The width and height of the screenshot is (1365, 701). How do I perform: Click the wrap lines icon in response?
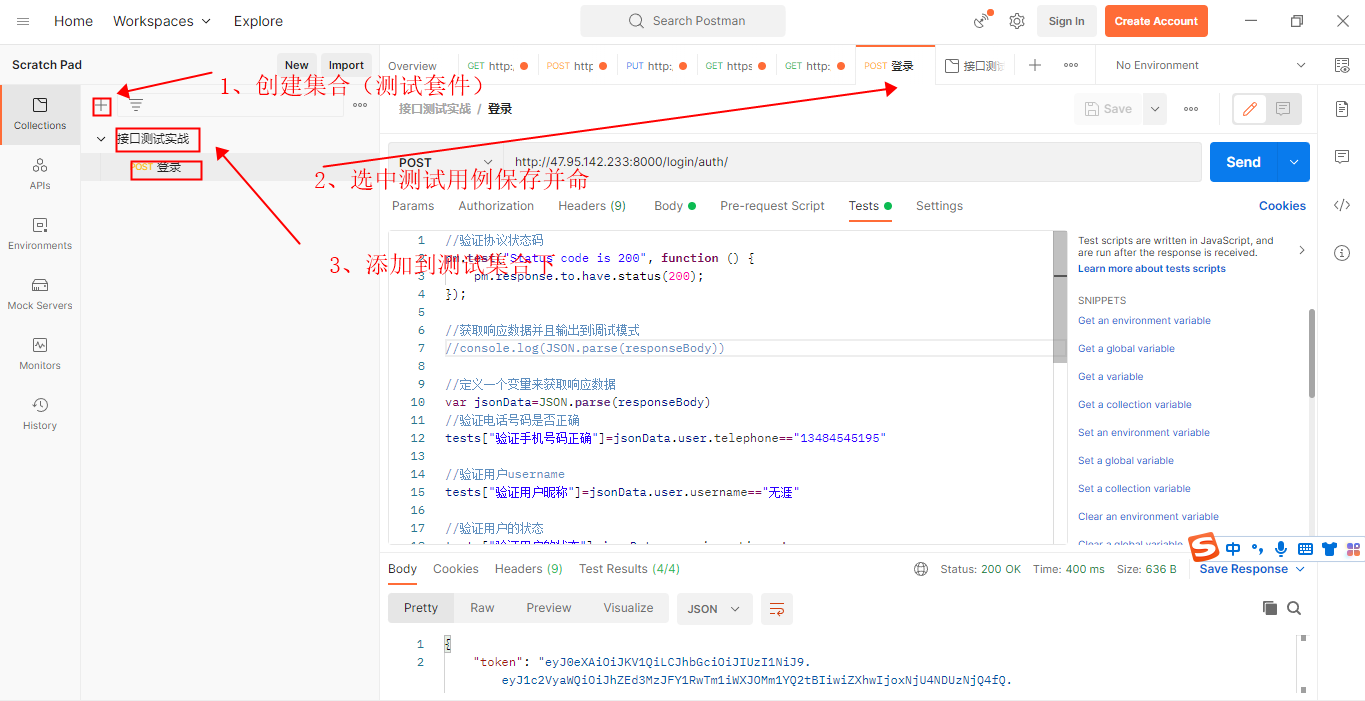click(x=776, y=608)
